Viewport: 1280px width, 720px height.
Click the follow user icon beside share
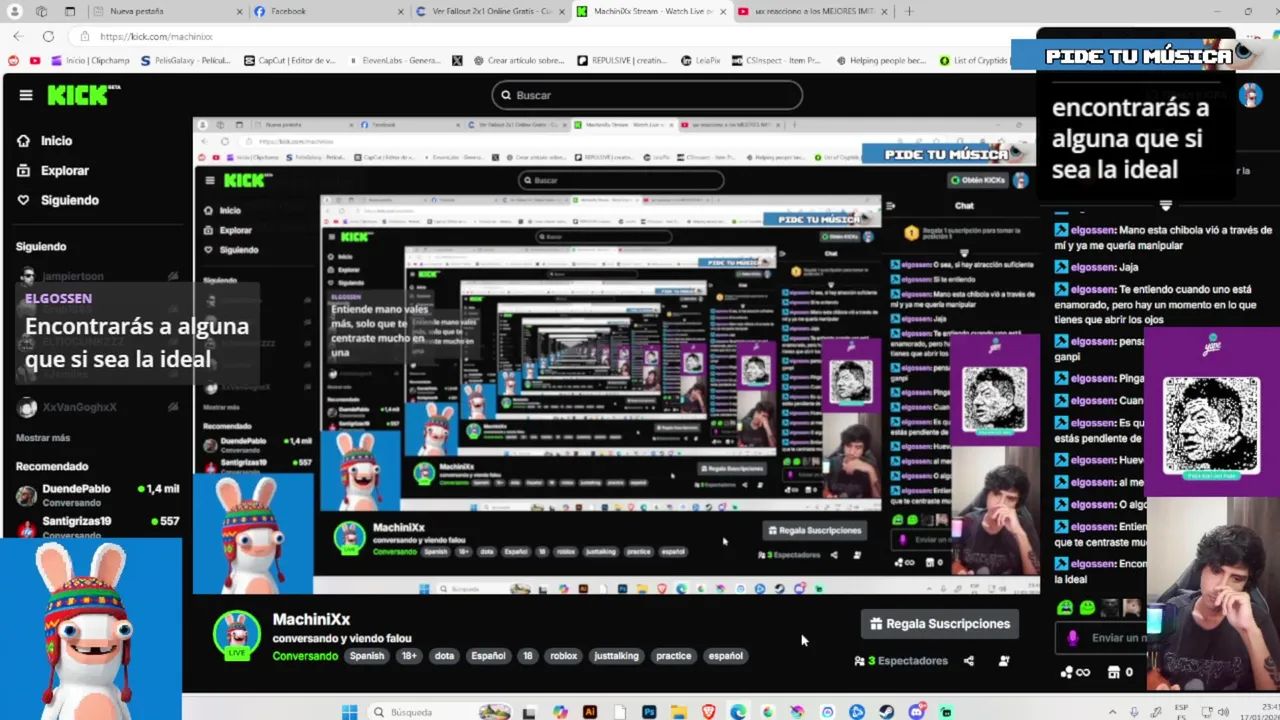pyautogui.click(x=1004, y=661)
